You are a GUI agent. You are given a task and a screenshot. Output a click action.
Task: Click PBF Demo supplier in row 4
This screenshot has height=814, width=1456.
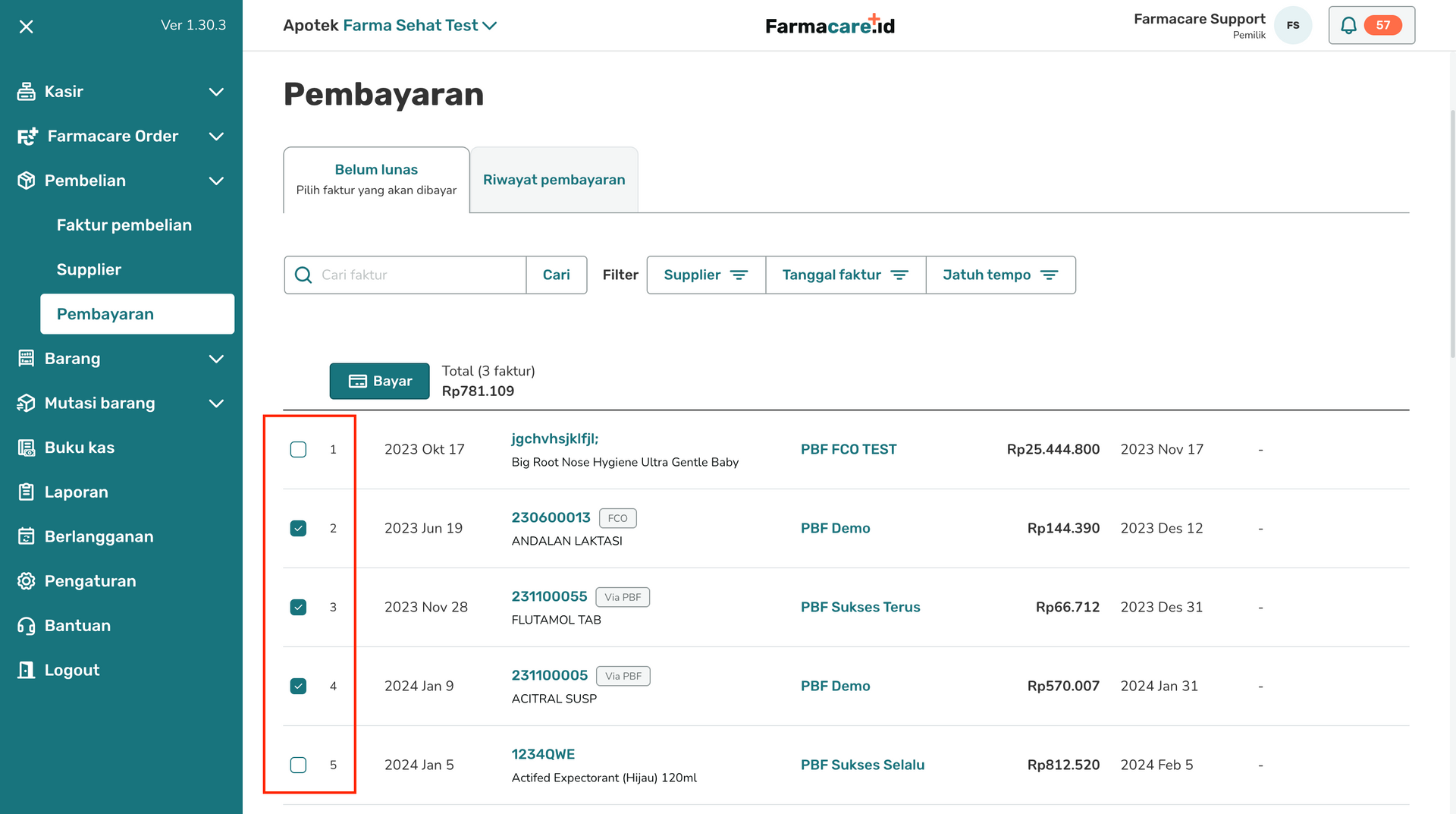pyautogui.click(x=836, y=686)
